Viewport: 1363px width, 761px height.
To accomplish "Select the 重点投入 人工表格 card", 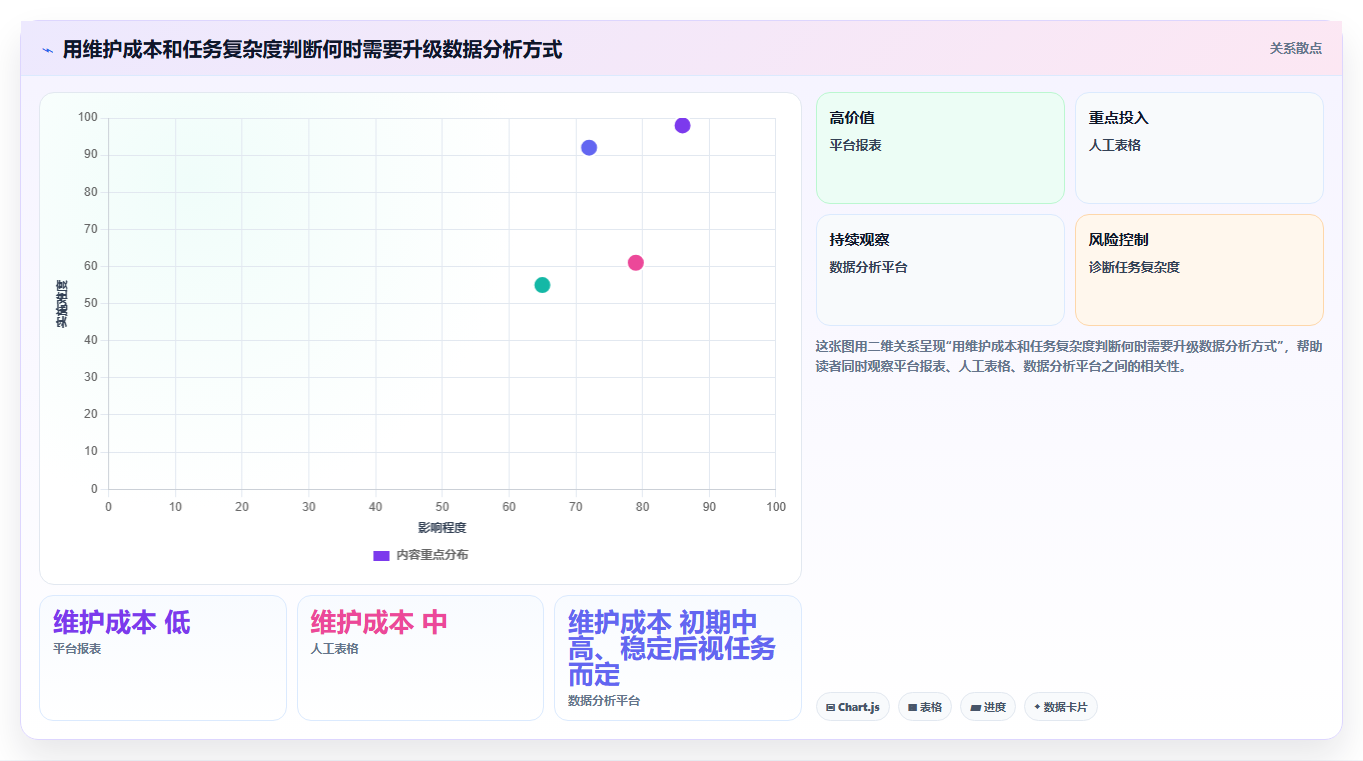I will (x=1199, y=148).
